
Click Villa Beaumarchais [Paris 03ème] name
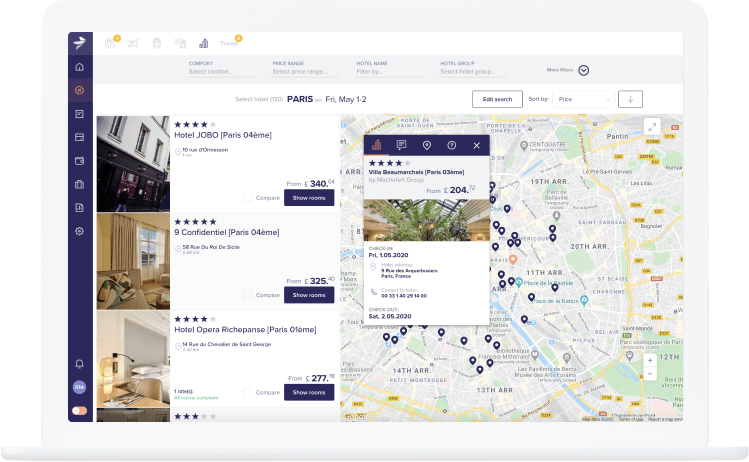click(417, 172)
